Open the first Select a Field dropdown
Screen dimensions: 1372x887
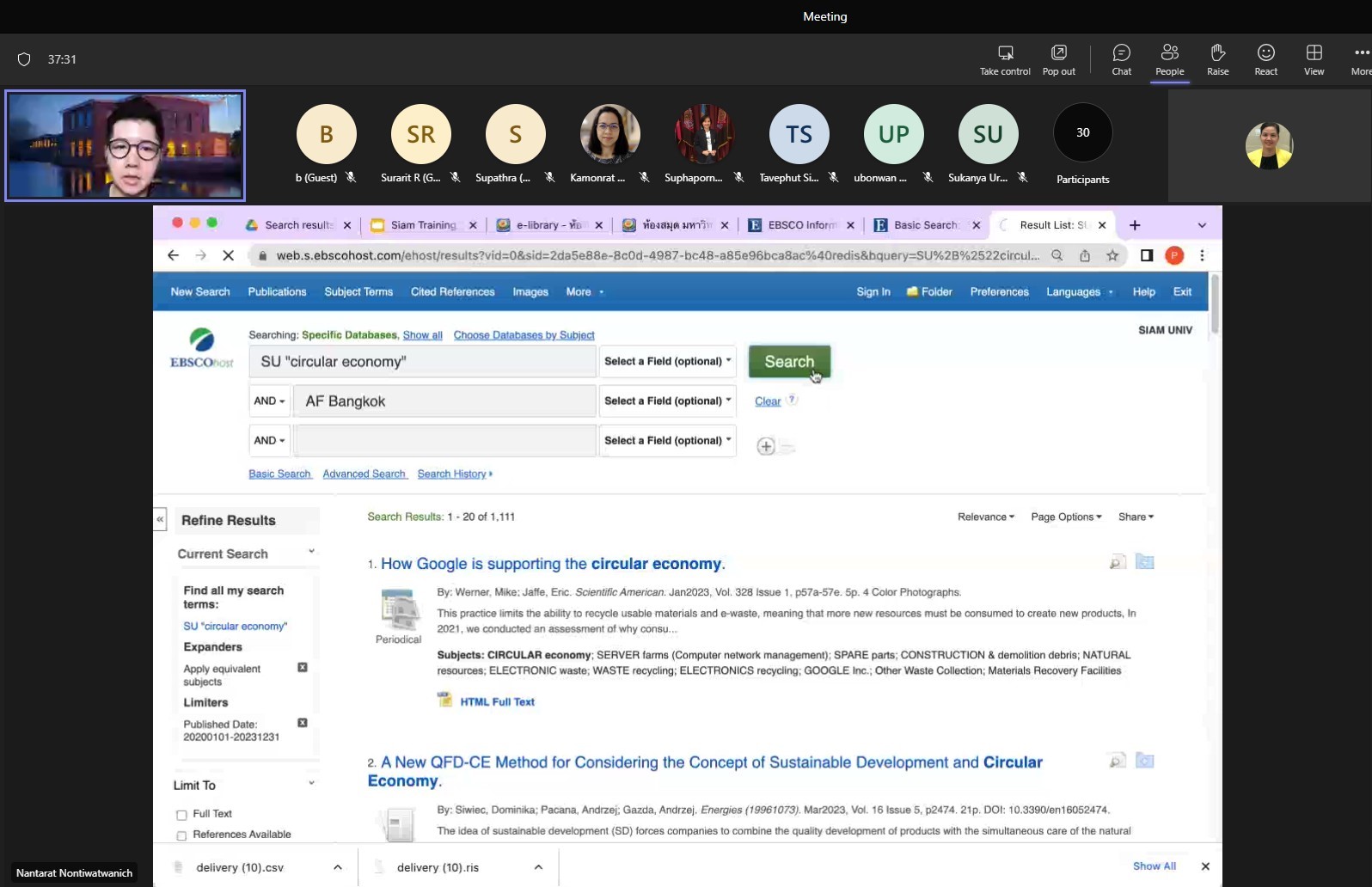coord(667,361)
